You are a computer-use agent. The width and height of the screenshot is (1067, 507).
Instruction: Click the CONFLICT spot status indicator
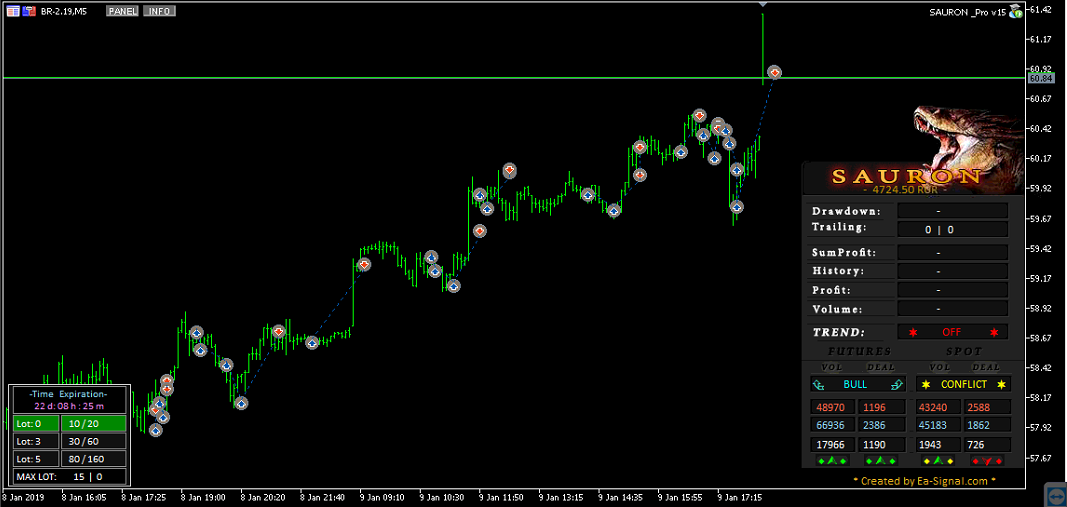pyautogui.click(x=964, y=385)
